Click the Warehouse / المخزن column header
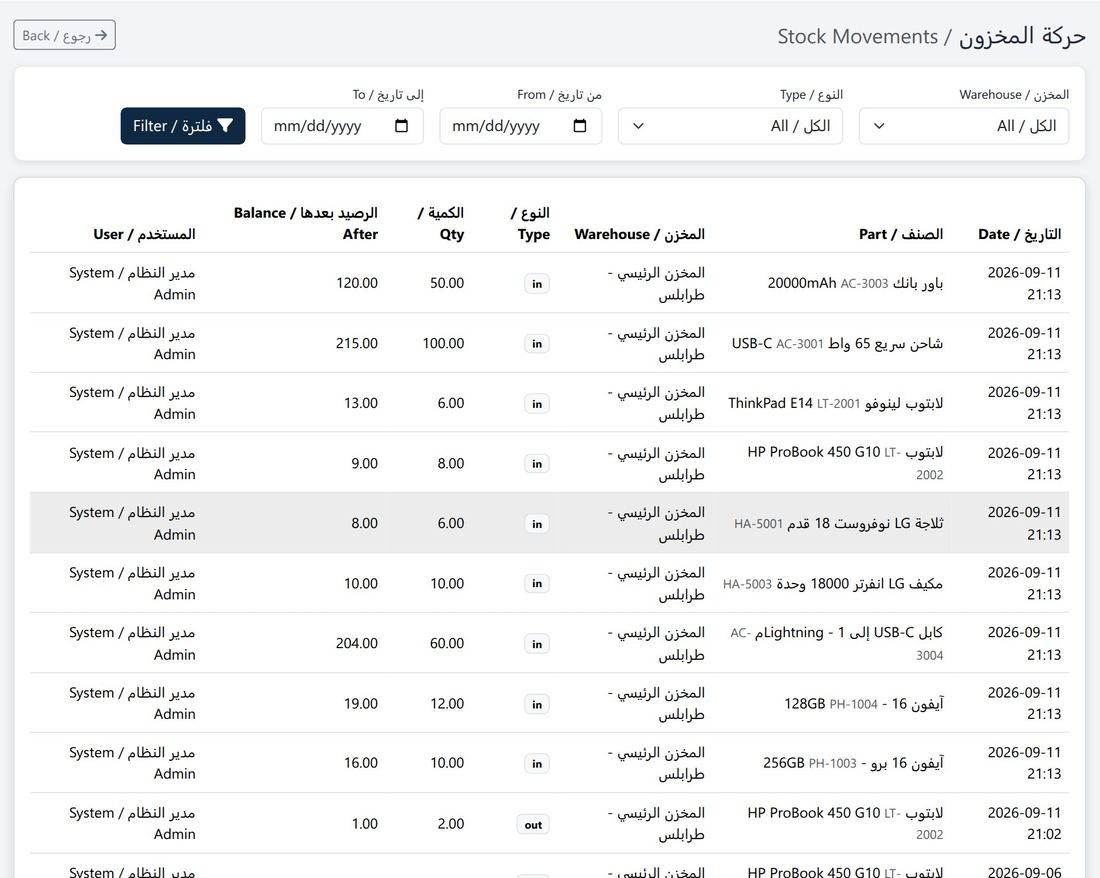 click(639, 234)
